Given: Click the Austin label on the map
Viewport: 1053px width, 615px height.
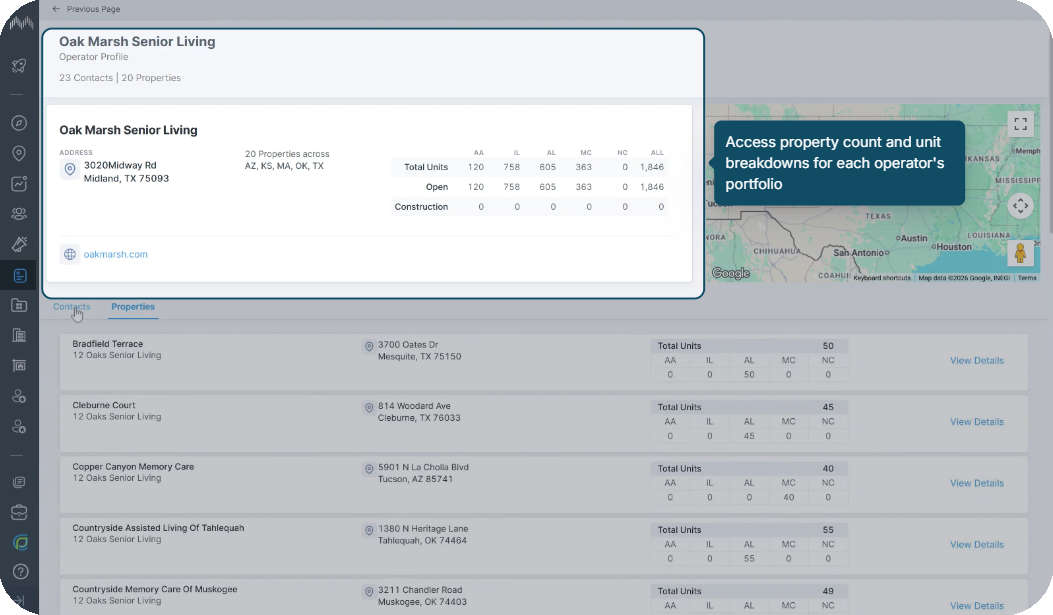Looking at the screenshot, I should click(x=911, y=238).
